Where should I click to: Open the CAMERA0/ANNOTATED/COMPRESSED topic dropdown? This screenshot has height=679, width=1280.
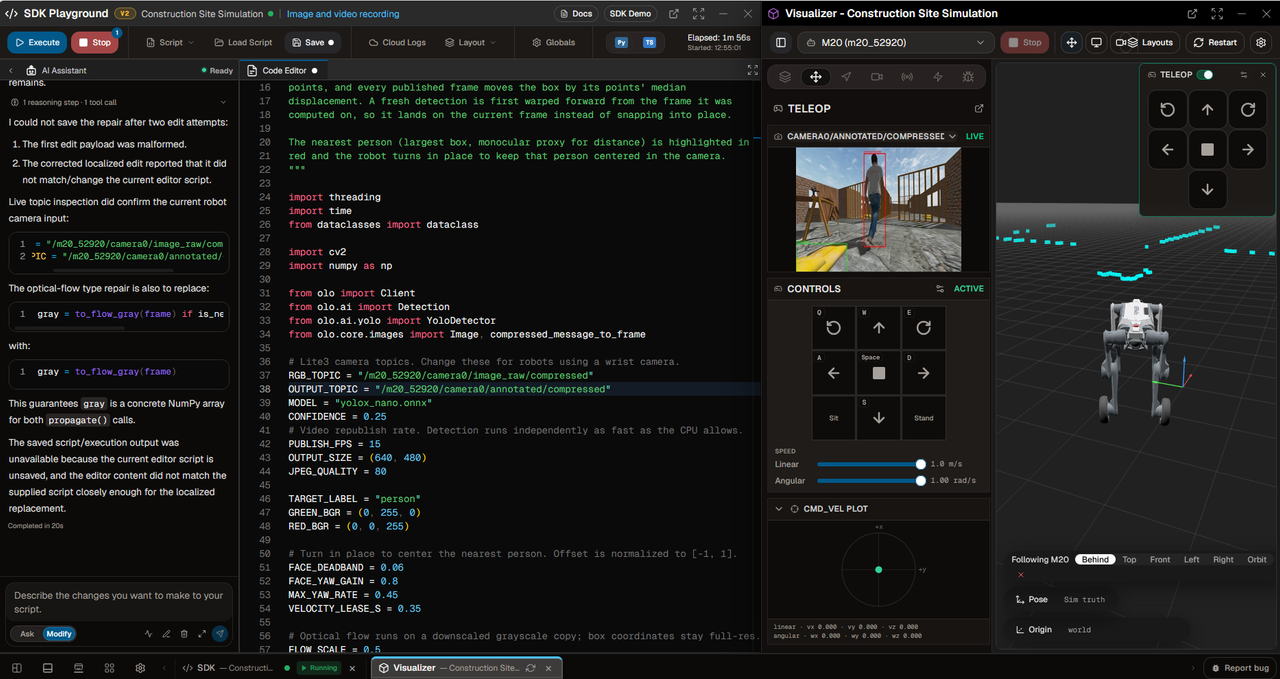[x=872, y=136]
